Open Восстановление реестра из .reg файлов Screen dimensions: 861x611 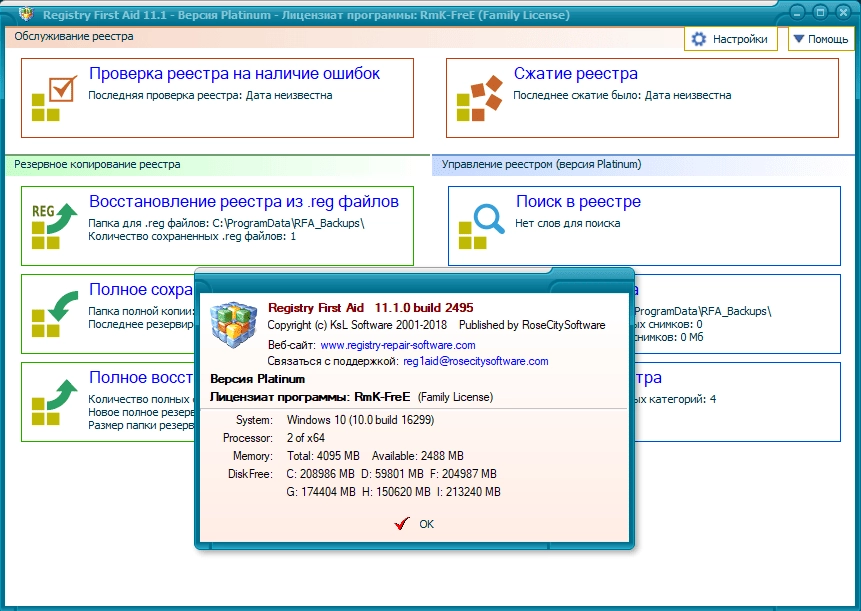pos(217,226)
